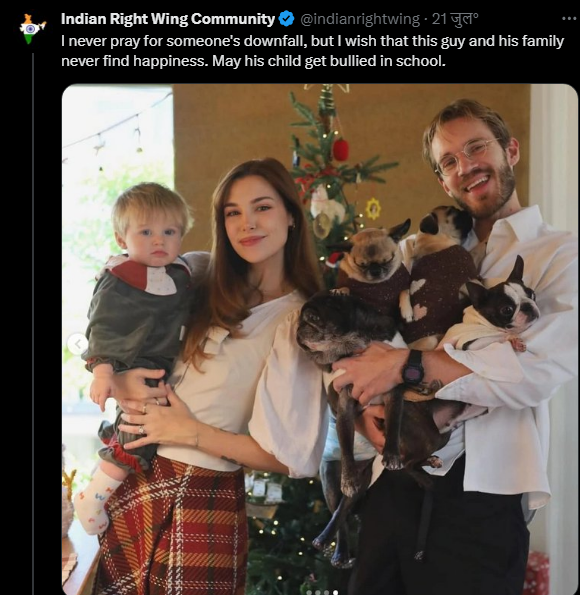Image resolution: width=580 pixels, height=595 pixels.
Task: Open the tweet's more options menu
Action: pos(569,18)
